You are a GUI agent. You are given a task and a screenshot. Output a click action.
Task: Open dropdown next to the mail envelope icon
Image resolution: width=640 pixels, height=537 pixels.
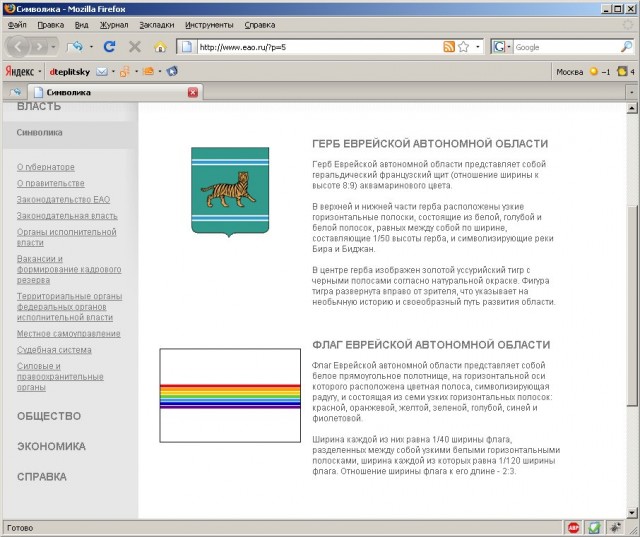(x=113, y=72)
